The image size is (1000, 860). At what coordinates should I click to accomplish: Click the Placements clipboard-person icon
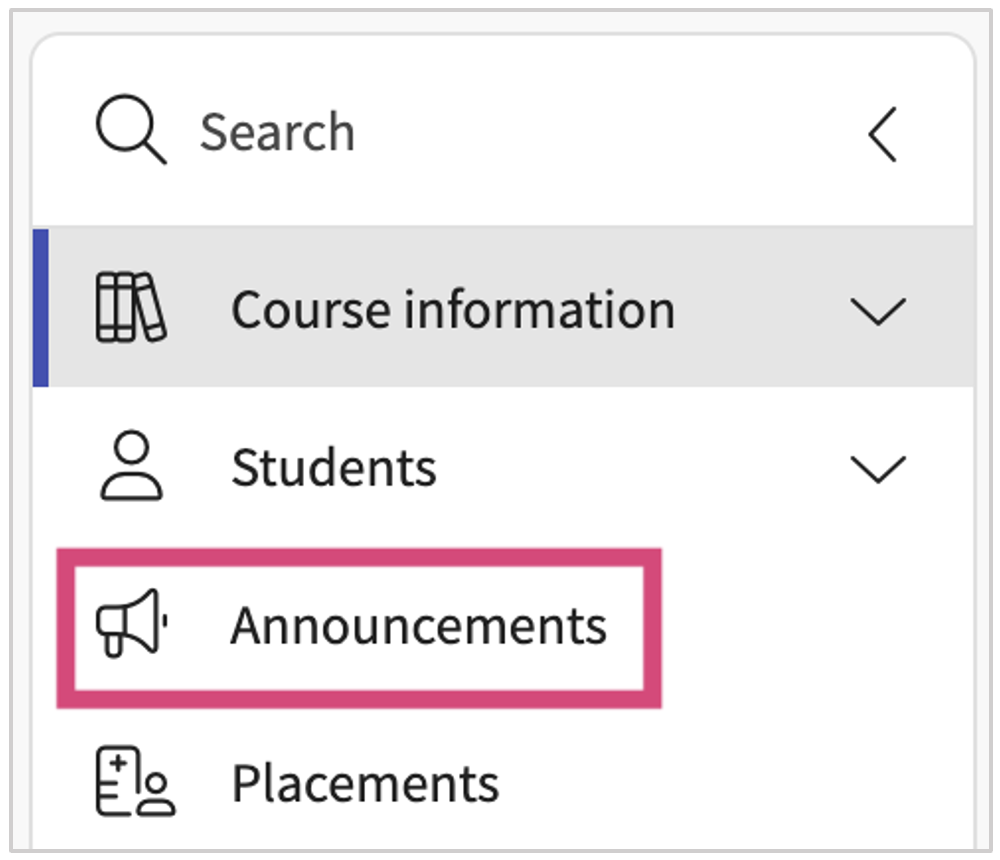[x=135, y=781]
